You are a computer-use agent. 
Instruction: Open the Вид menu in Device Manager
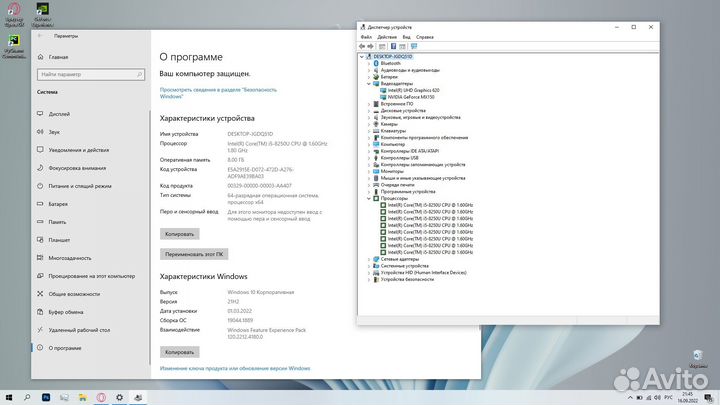coord(406,37)
